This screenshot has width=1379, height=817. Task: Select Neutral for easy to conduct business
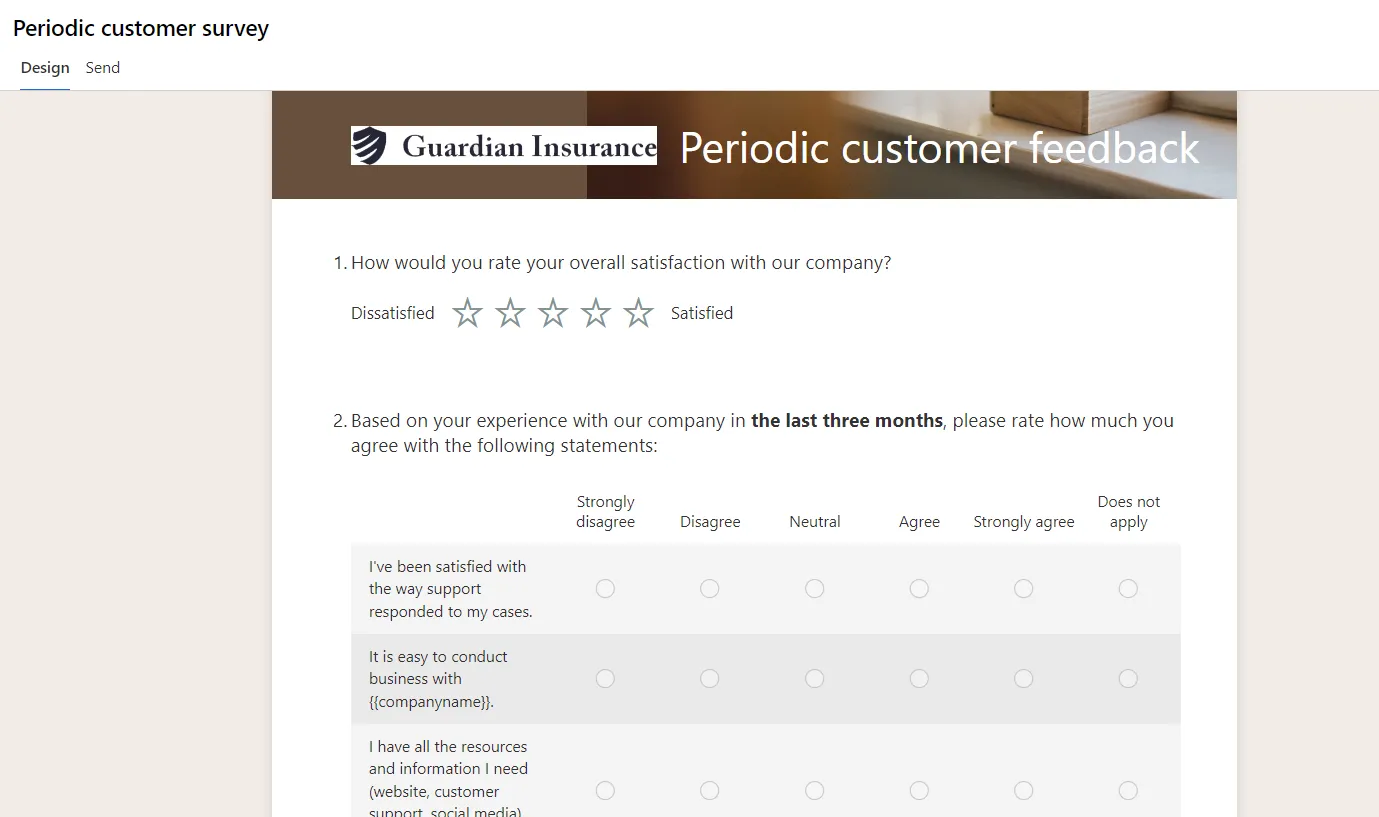815,679
